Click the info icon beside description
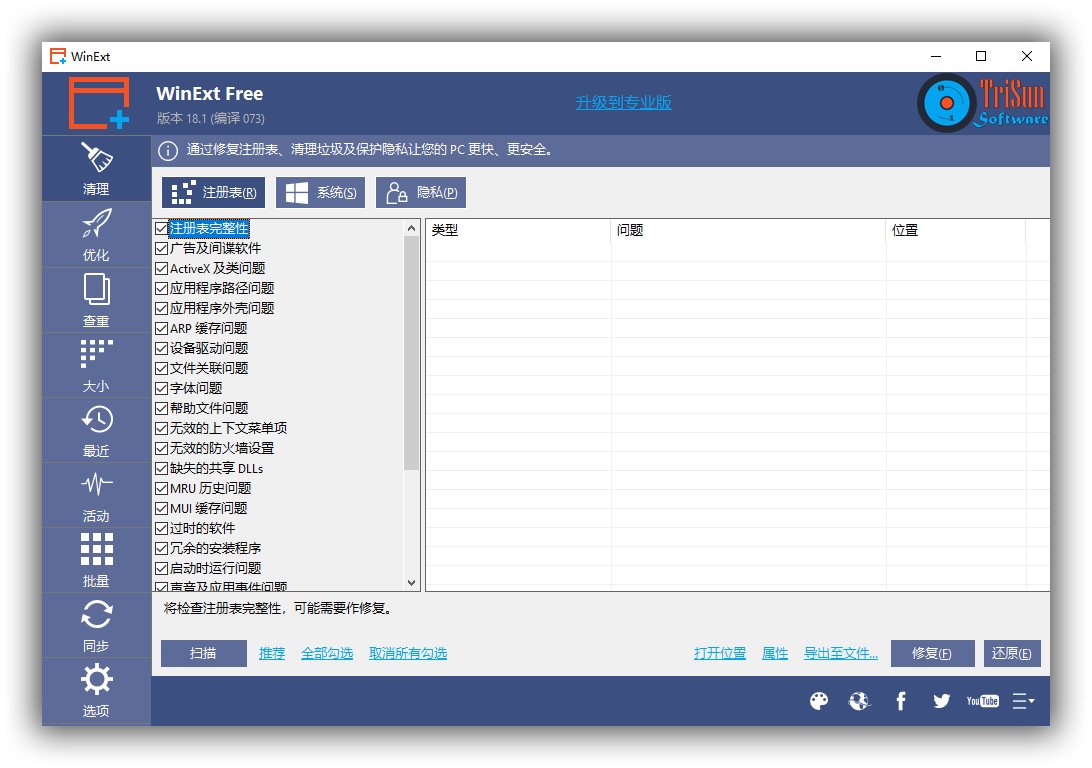This screenshot has height=768, width=1092. pos(167,150)
